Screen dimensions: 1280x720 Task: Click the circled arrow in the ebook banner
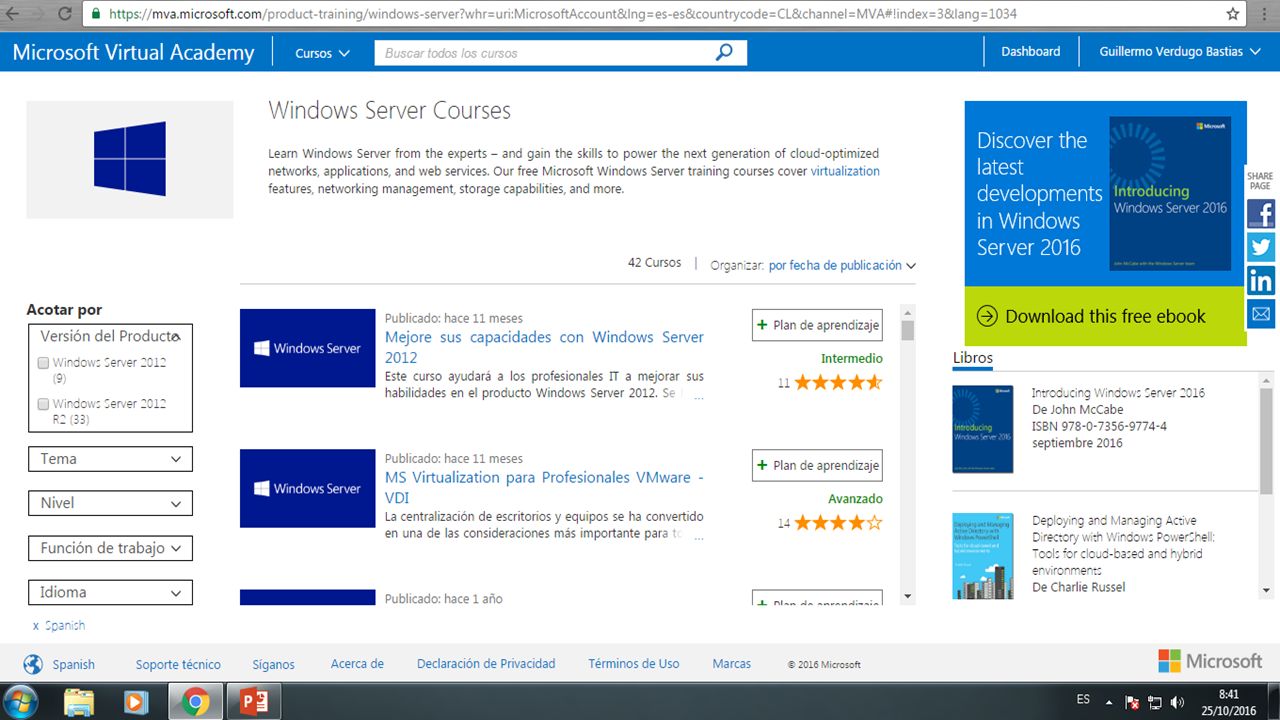(987, 316)
